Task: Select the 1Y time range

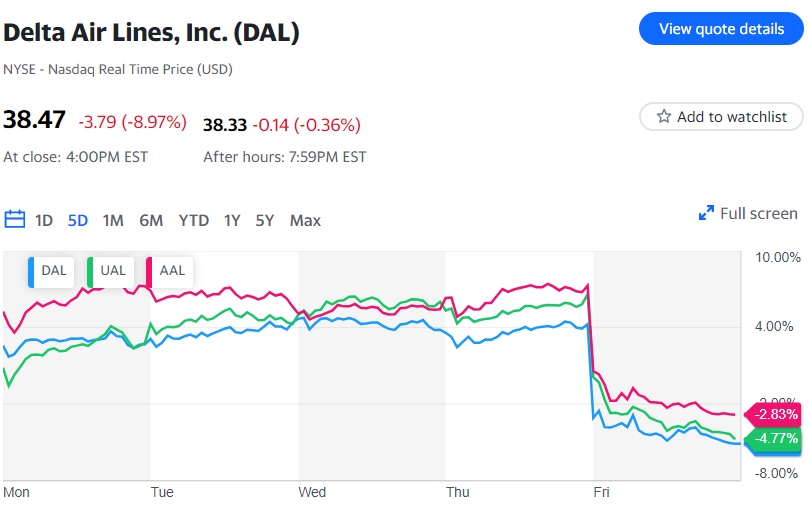Action: click(x=232, y=220)
